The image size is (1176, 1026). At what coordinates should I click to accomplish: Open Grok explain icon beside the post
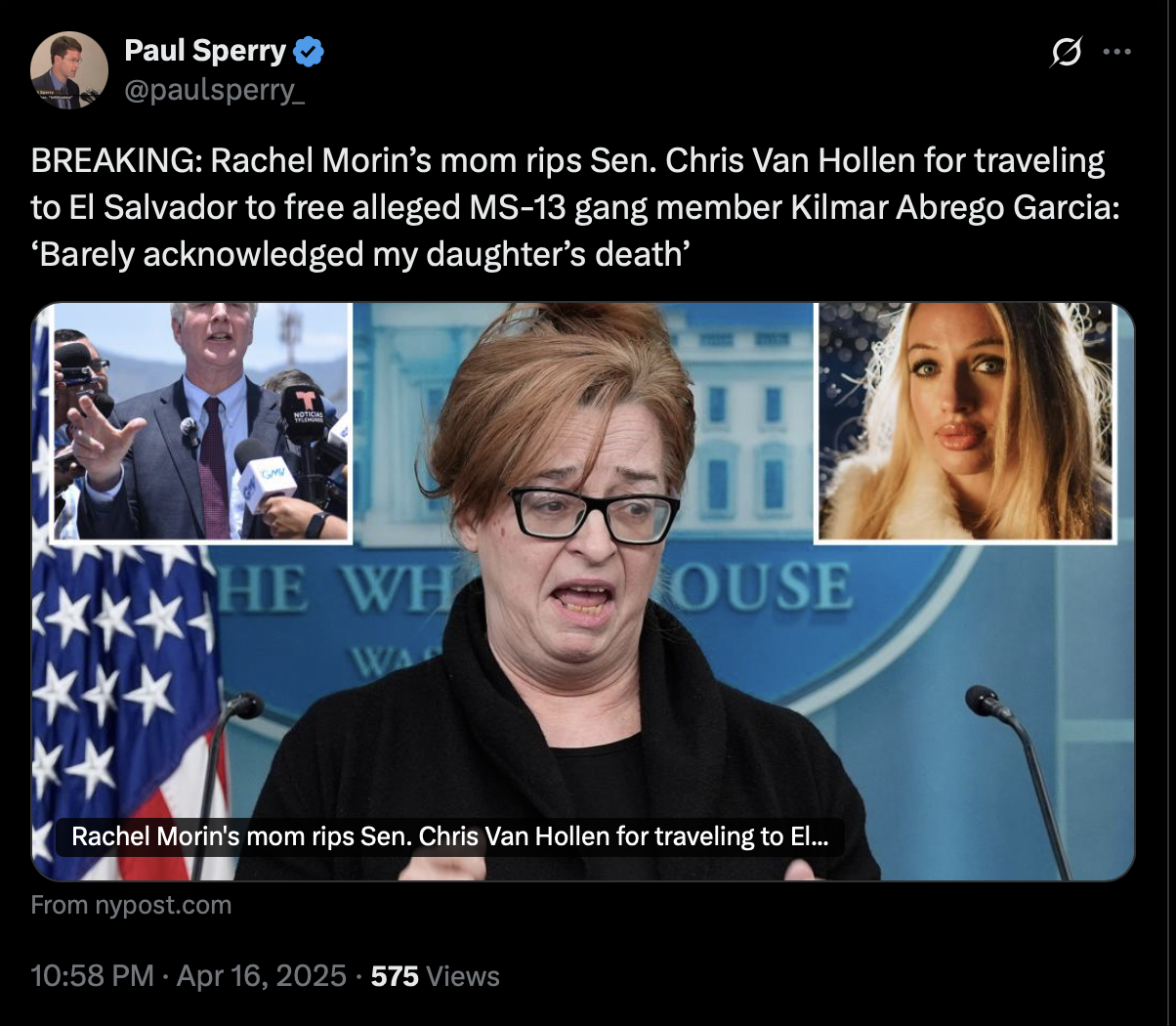pos(1066,52)
